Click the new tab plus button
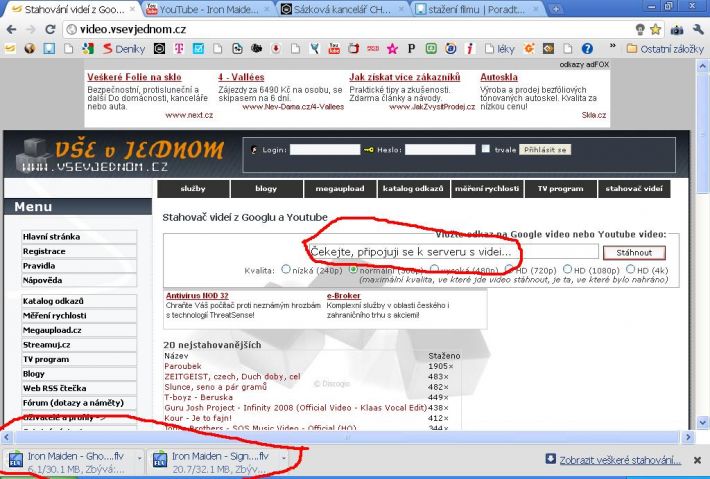This screenshot has height=479, width=710. pos(556,9)
